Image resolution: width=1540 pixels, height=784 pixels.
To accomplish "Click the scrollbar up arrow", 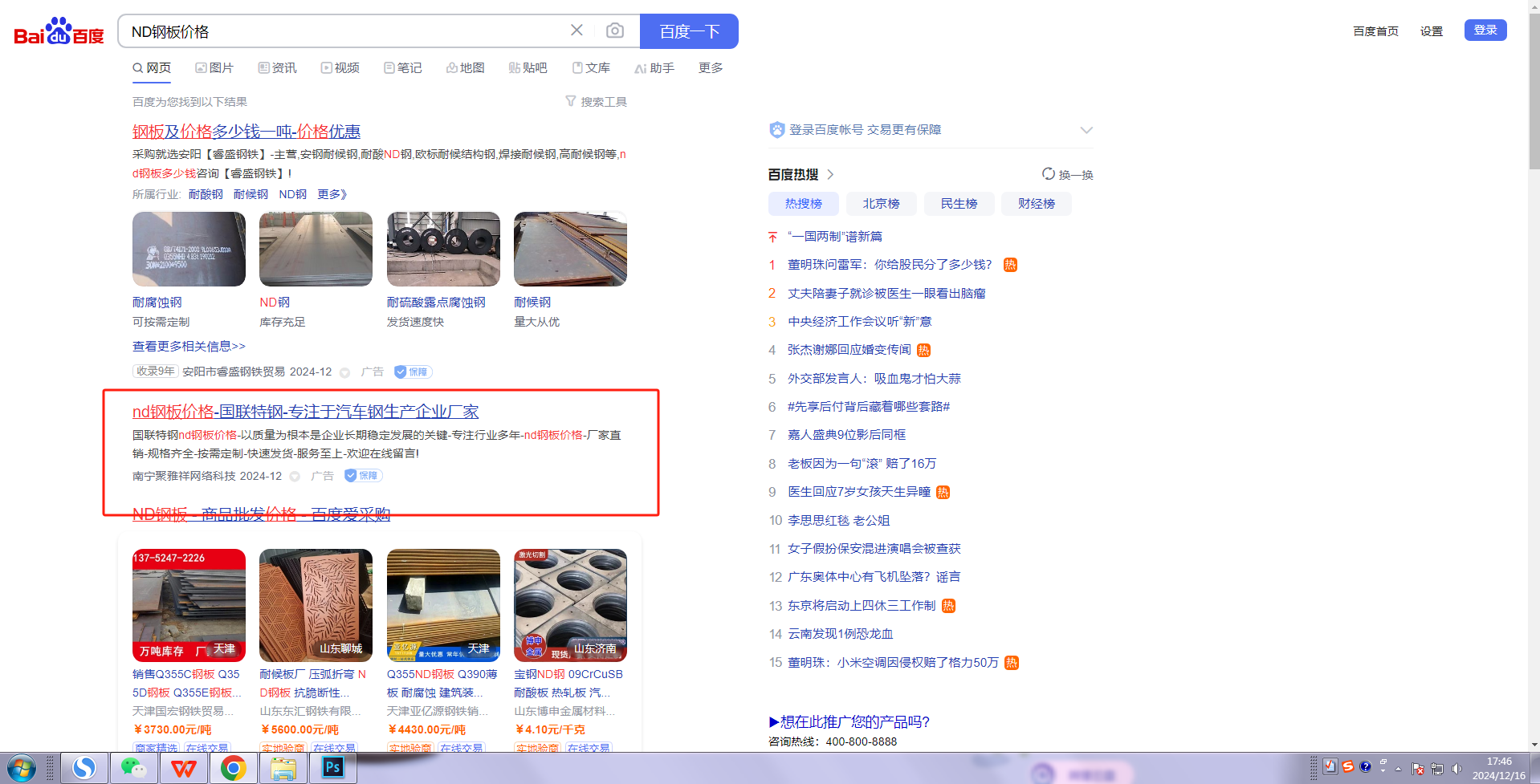I will point(1534,6).
